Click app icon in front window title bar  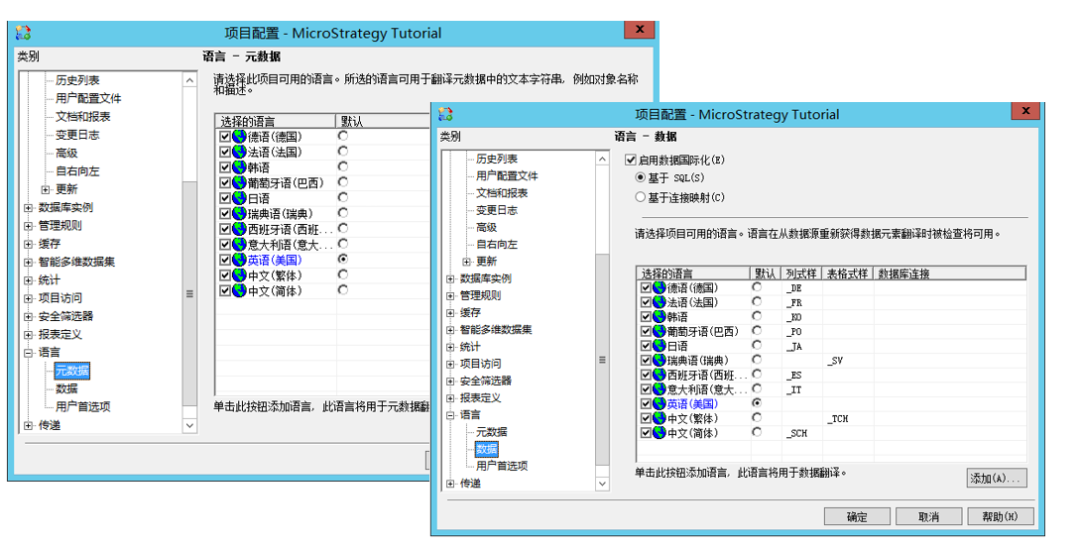[446, 114]
